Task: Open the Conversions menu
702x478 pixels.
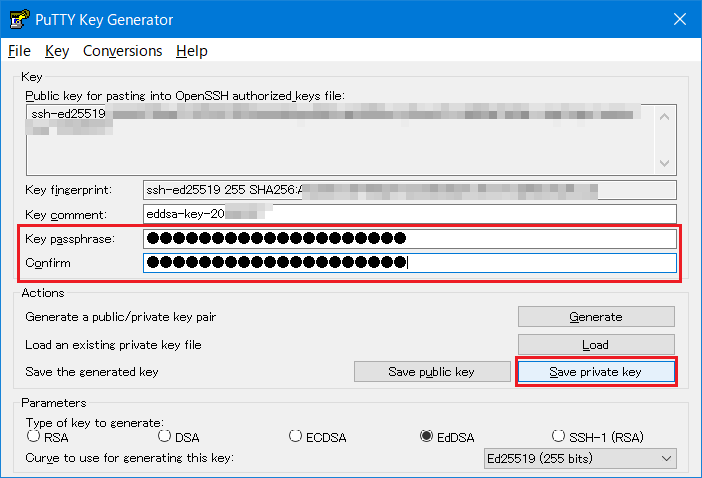Action: [122, 51]
